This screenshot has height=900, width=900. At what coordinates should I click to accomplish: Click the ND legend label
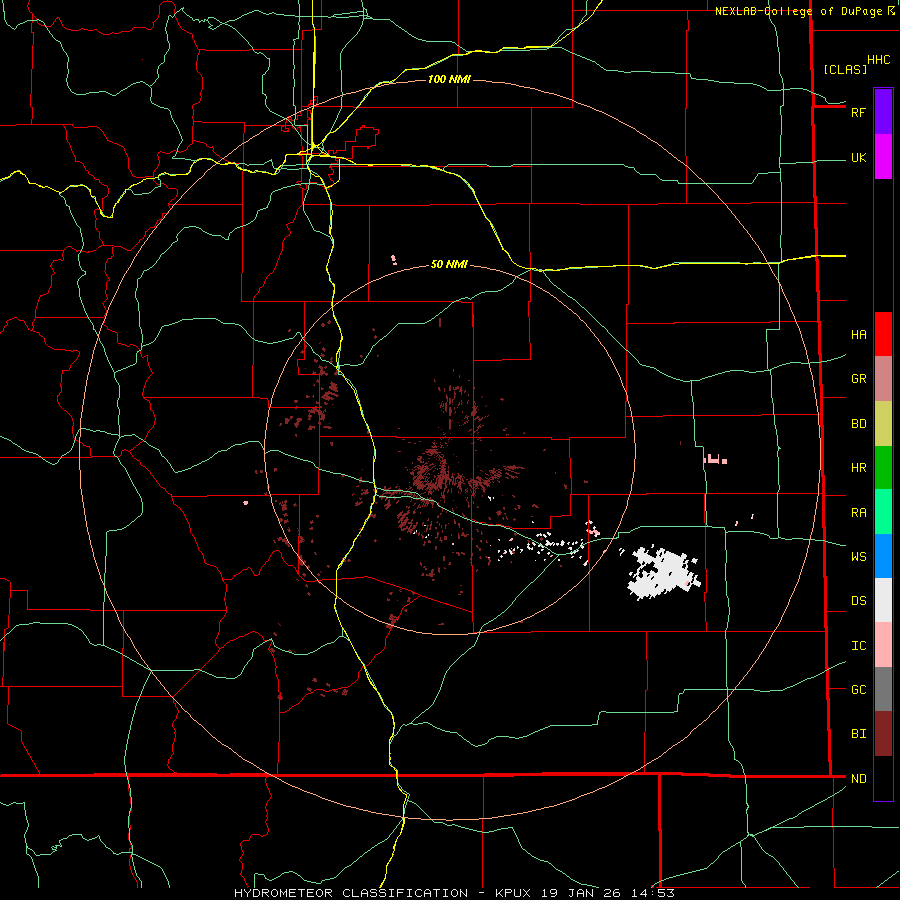pos(858,779)
